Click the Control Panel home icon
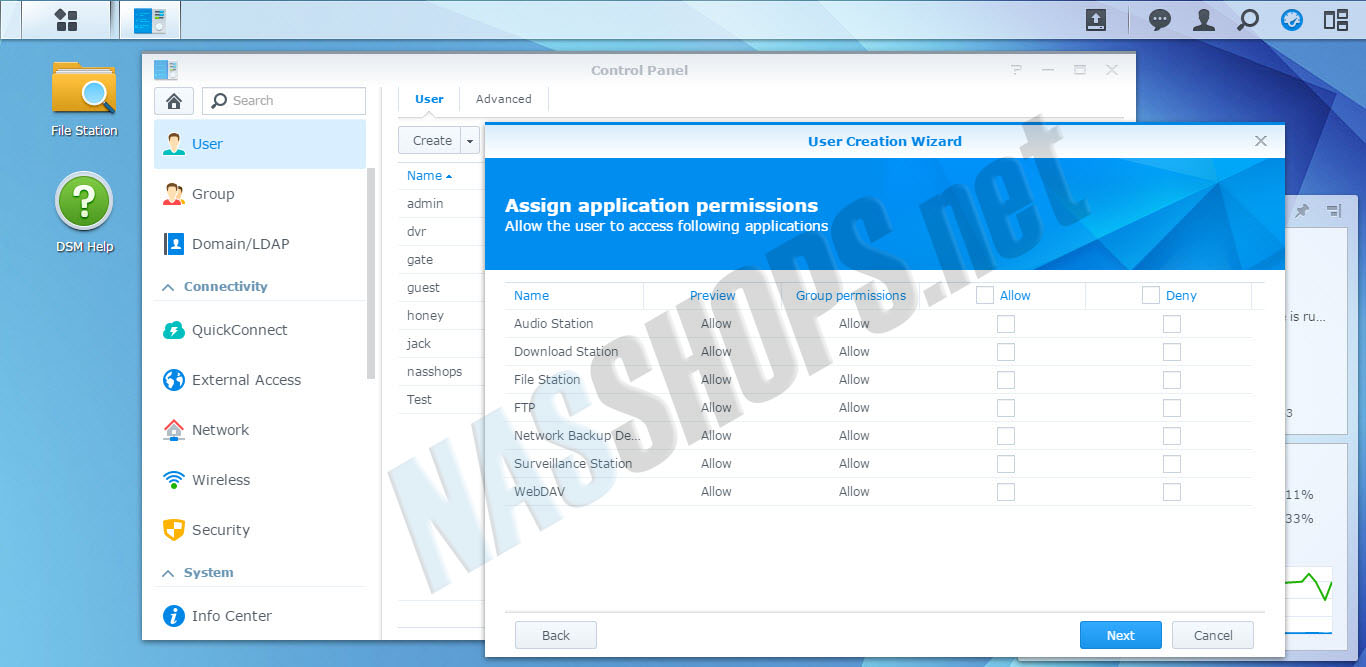Screen dimensions: 1366x667 coord(174,101)
